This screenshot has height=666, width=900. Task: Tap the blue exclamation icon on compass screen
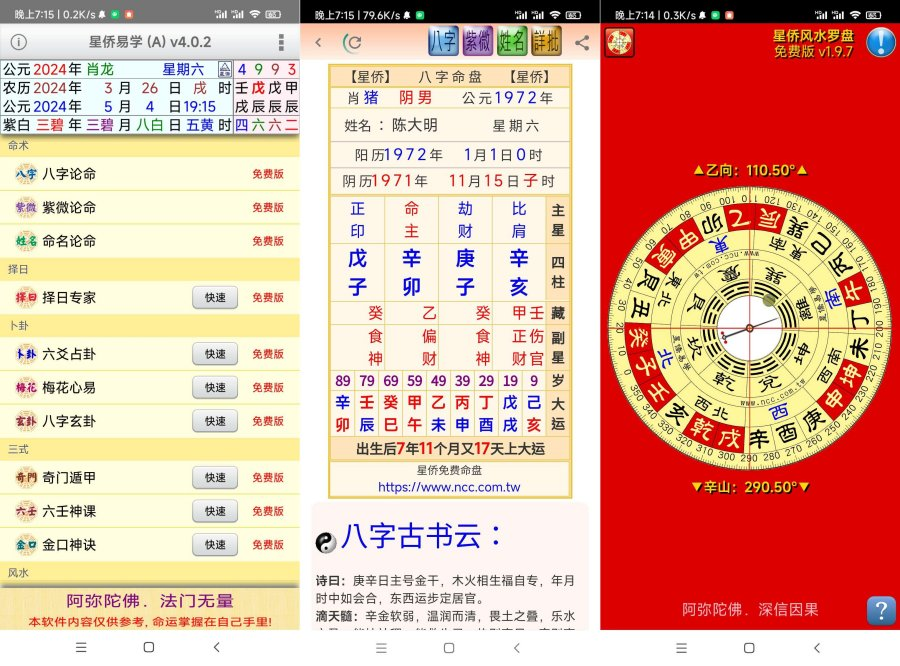[x=880, y=42]
